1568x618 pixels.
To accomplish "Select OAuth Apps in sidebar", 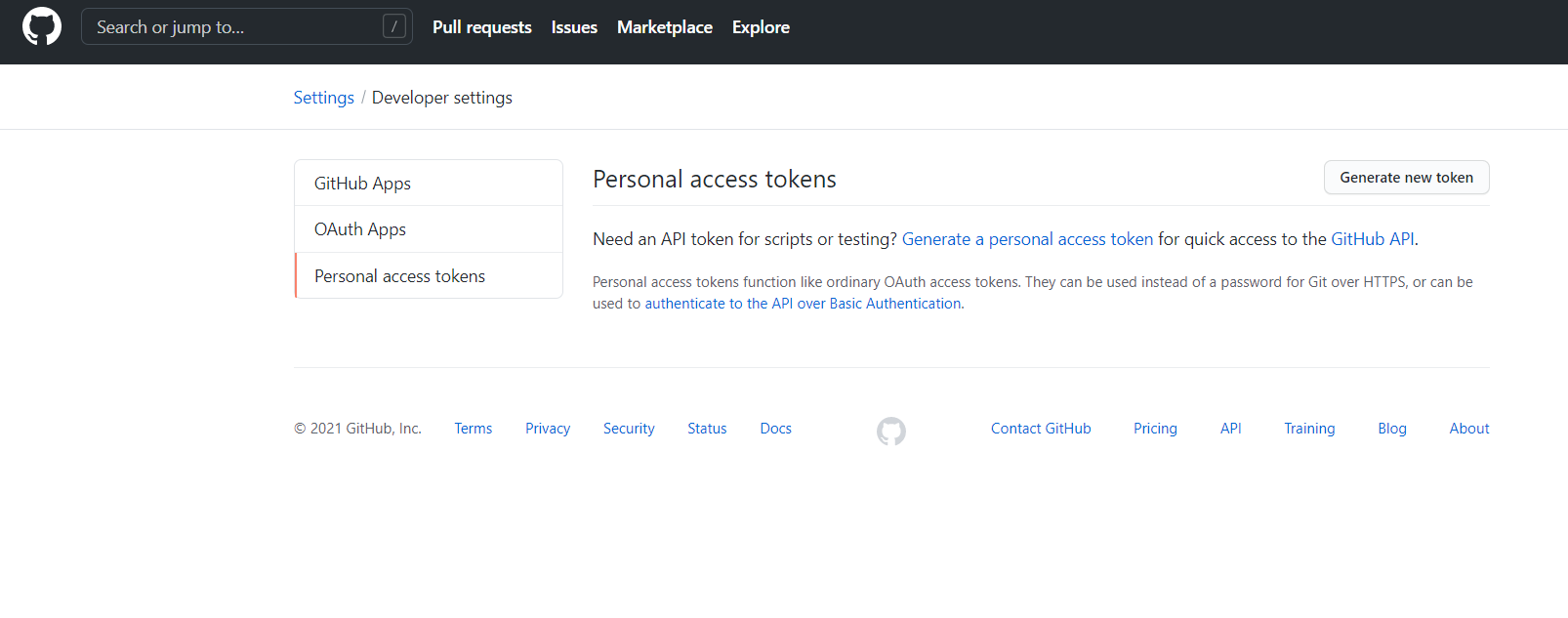I will tap(359, 229).
